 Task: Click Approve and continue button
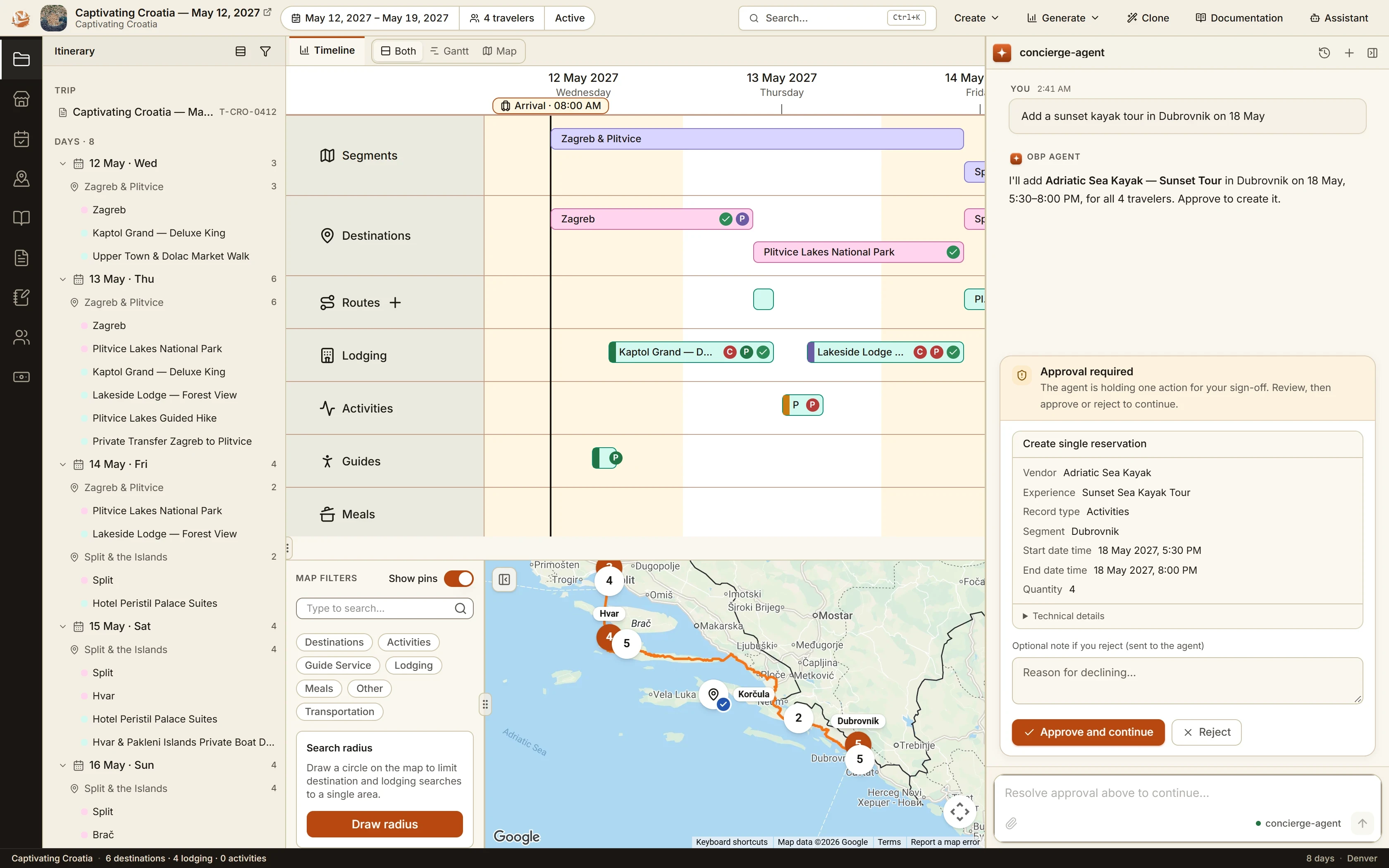(x=1088, y=732)
